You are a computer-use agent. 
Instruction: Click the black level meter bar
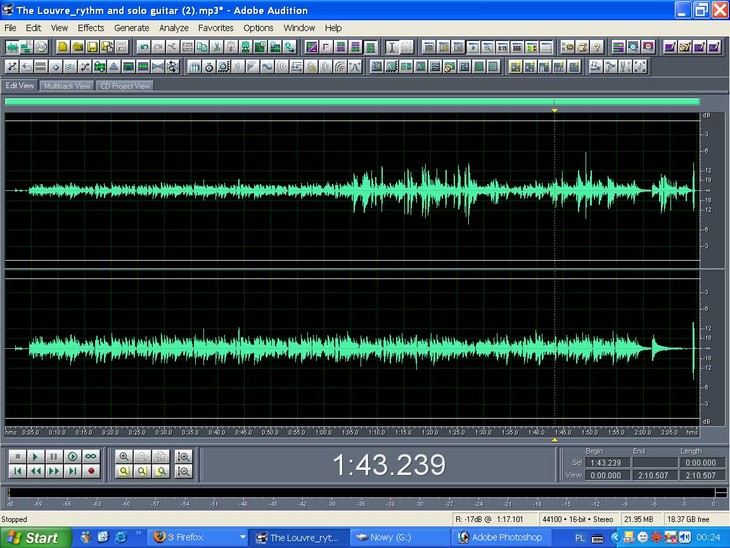click(361, 493)
